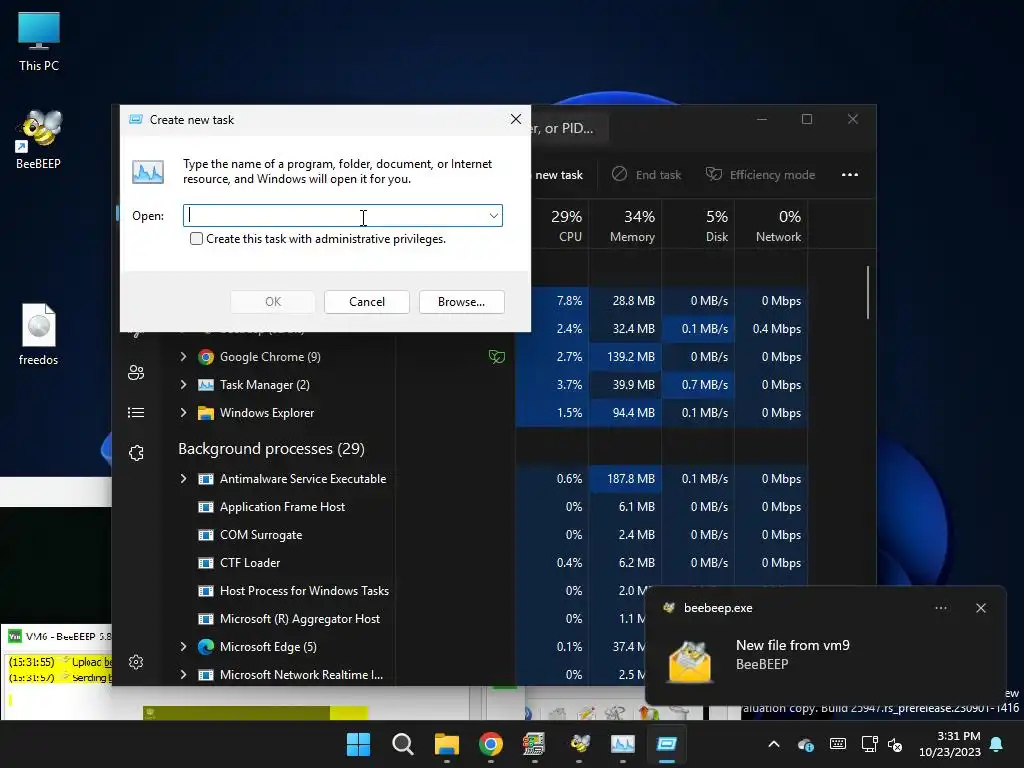Dismiss the beebeep.exe notification
1024x768 pixels.
[x=981, y=608]
